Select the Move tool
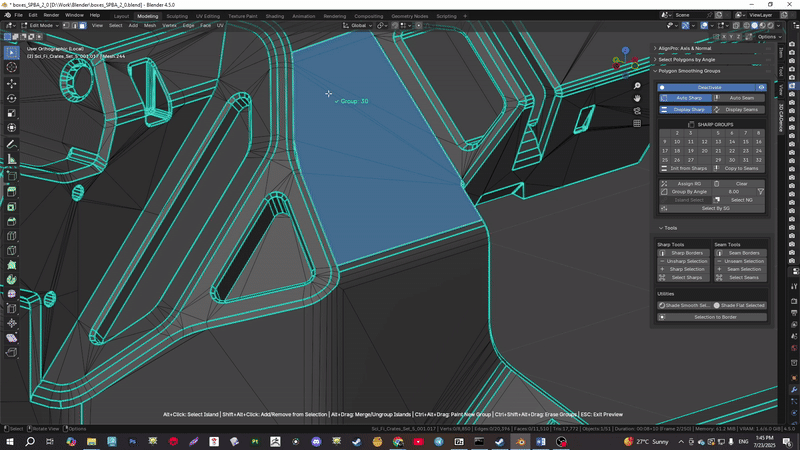The width and height of the screenshot is (800, 450). [x=12, y=83]
